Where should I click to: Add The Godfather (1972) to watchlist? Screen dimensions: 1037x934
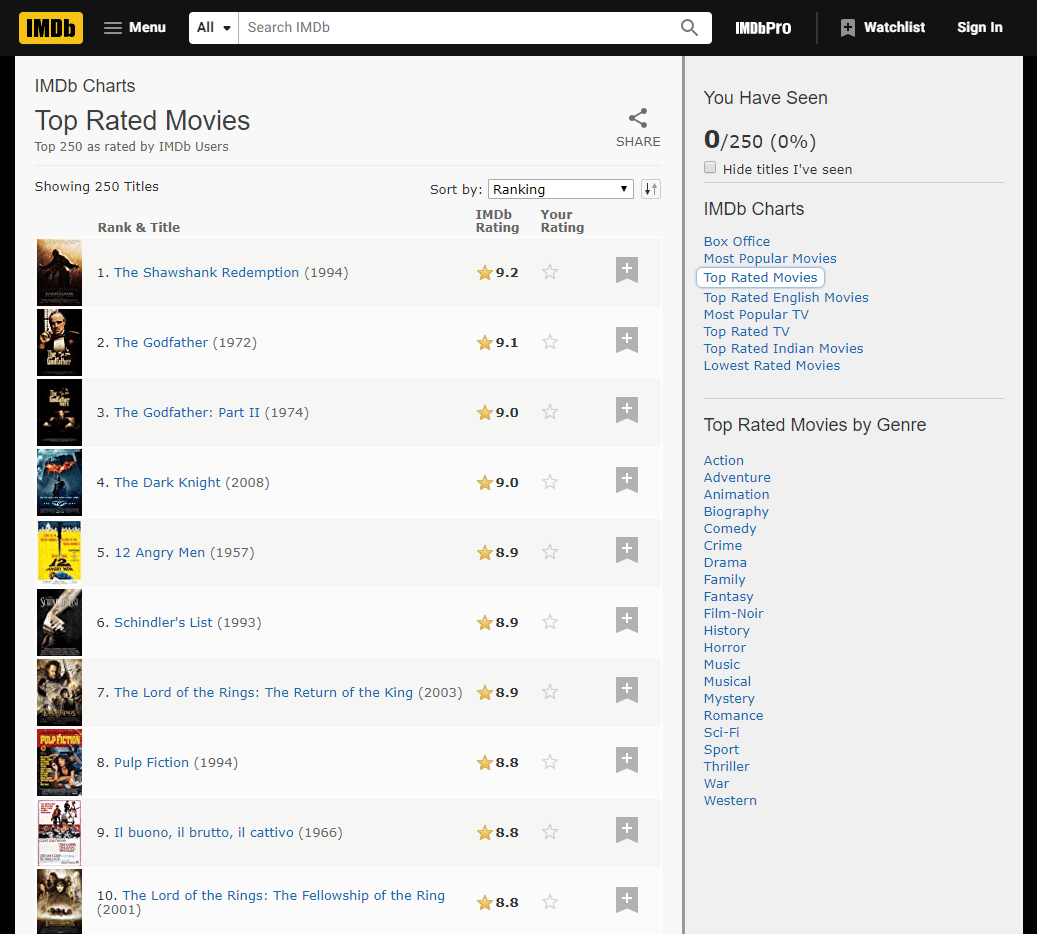pyautogui.click(x=627, y=340)
